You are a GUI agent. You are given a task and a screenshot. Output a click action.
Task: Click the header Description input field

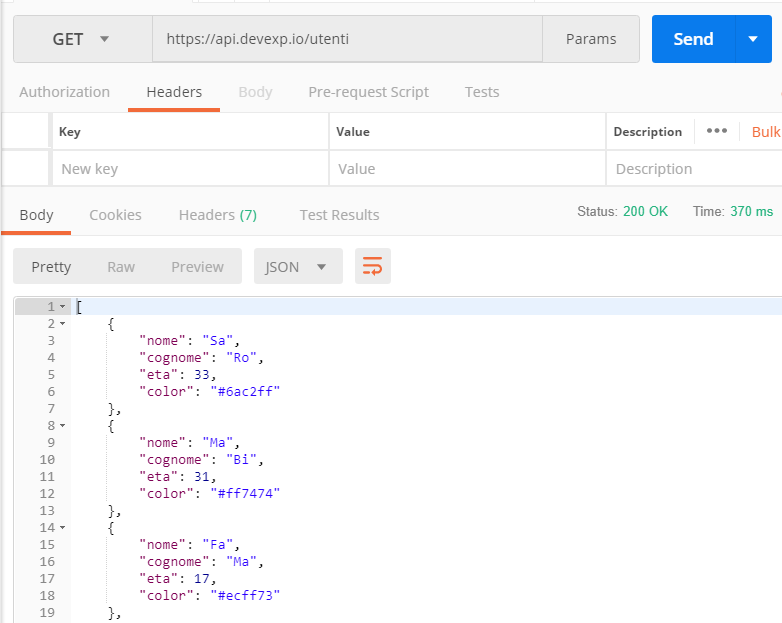[694, 169]
